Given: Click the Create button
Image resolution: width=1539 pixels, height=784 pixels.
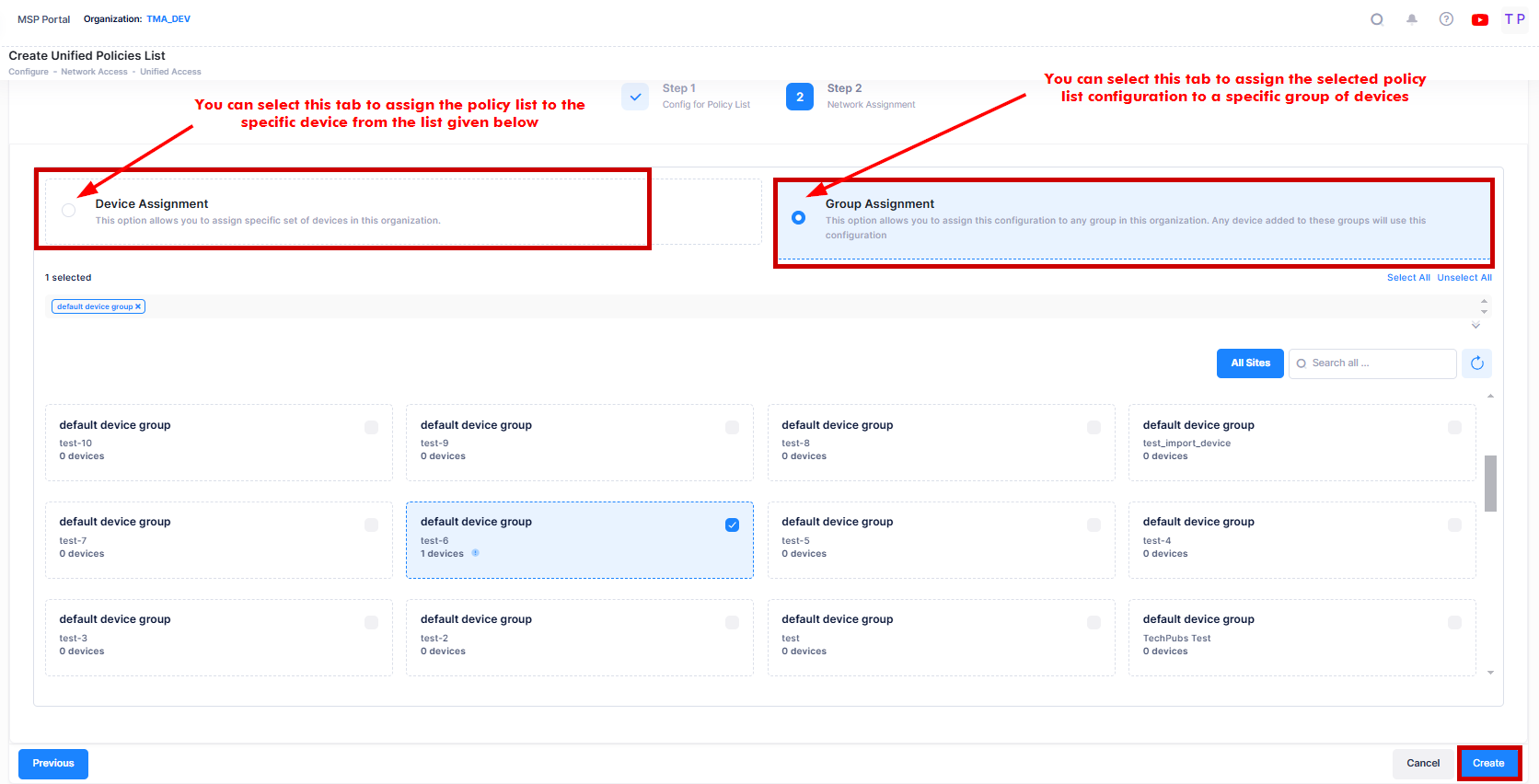Looking at the screenshot, I should coord(1487,763).
